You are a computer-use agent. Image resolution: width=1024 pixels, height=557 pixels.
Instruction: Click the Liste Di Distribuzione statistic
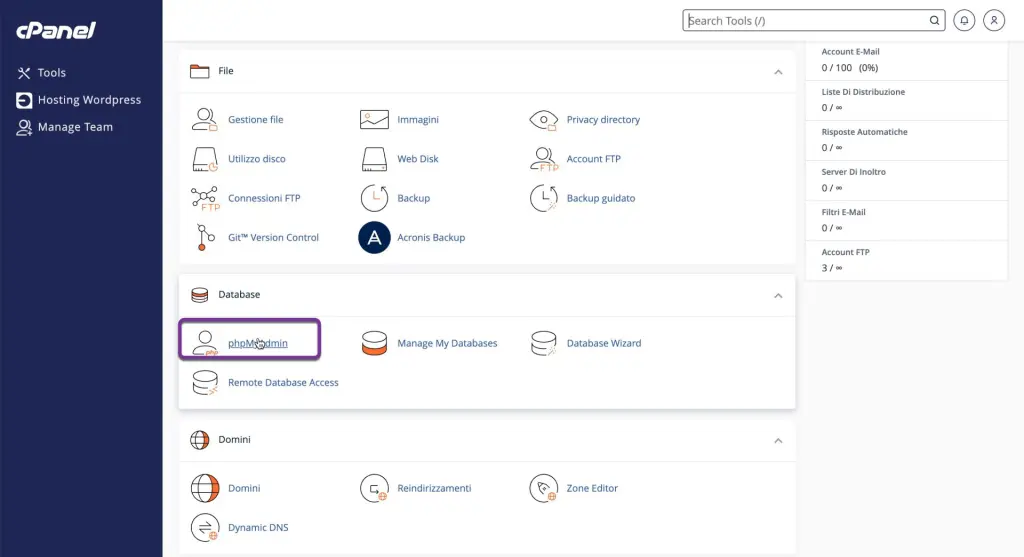click(x=863, y=92)
